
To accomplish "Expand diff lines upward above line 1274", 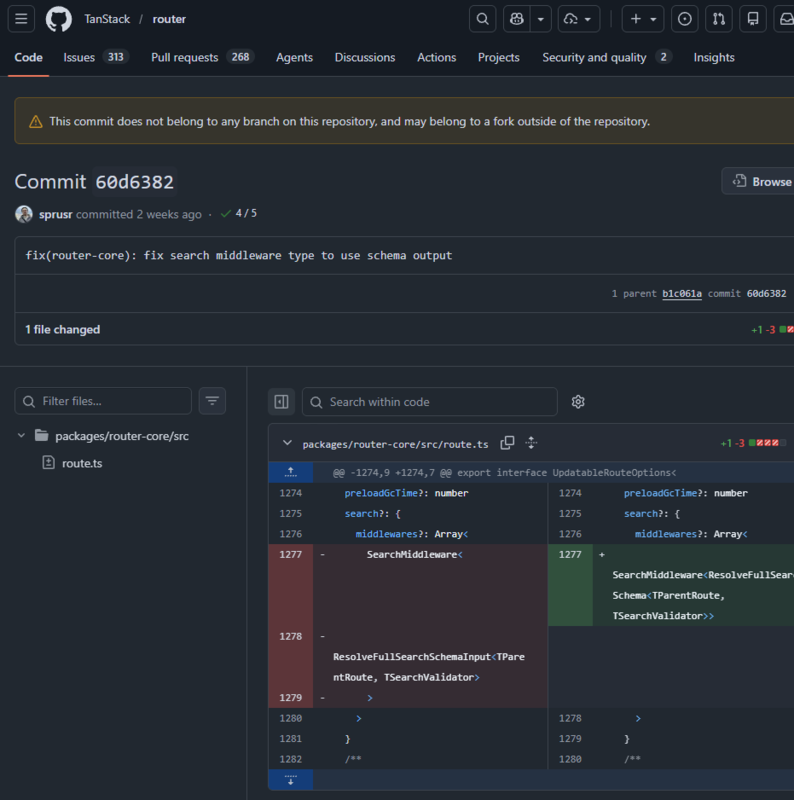I will tap(291, 472).
